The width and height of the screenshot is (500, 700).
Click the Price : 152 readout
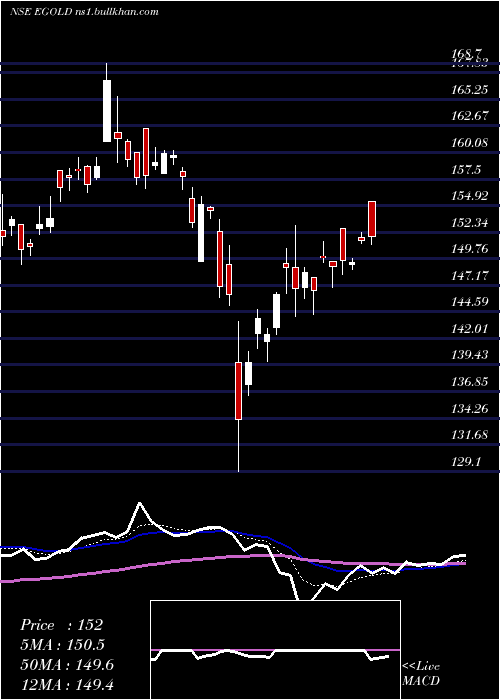[62, 625]
